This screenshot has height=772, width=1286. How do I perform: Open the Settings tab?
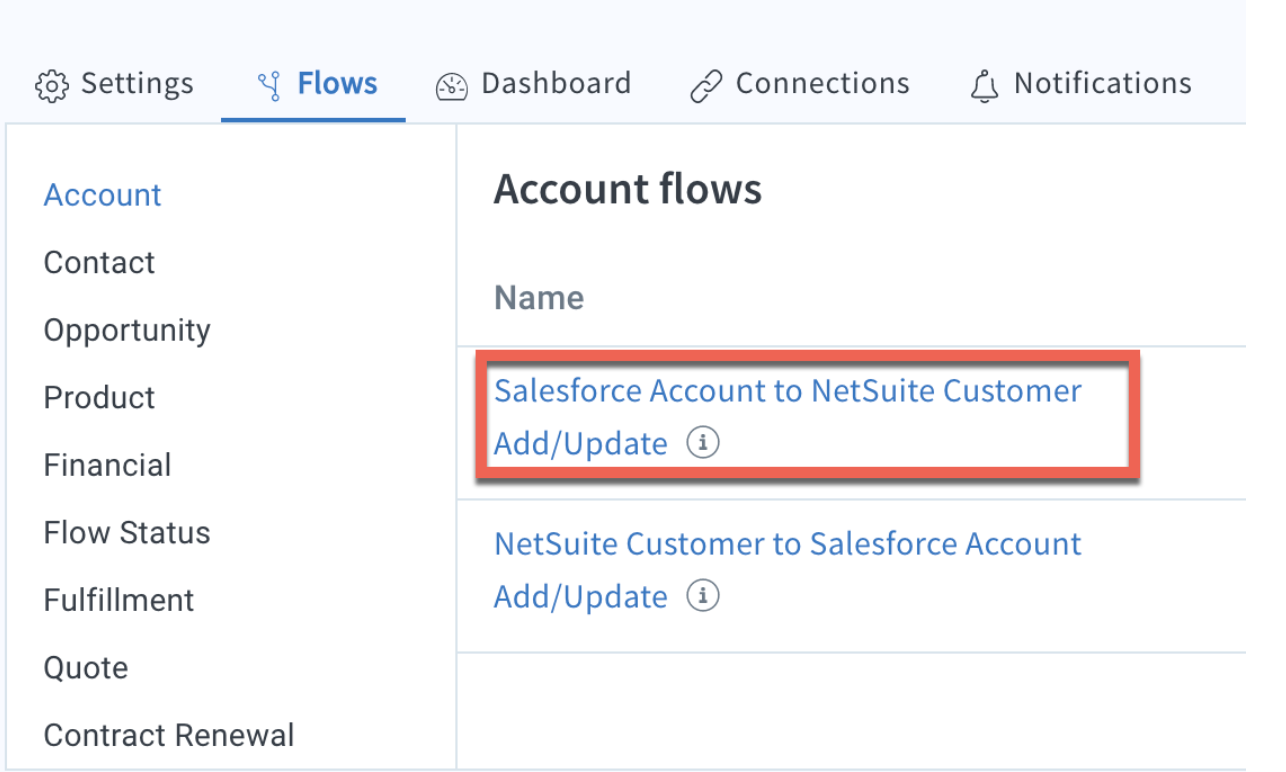pyautogui.click(x=114, y=84)
